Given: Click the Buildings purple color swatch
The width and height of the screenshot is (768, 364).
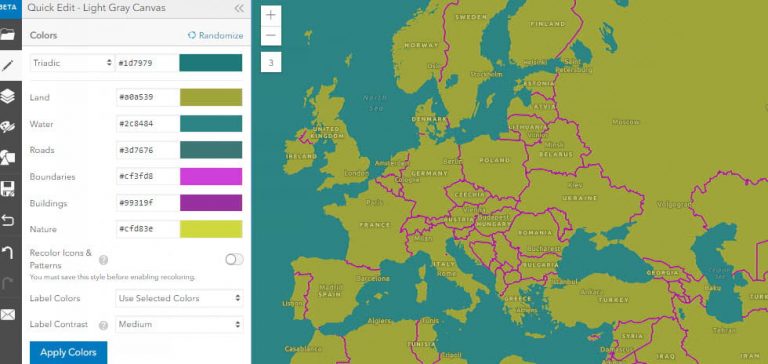Looking at the screenshot, I should (x=211, y=203).
